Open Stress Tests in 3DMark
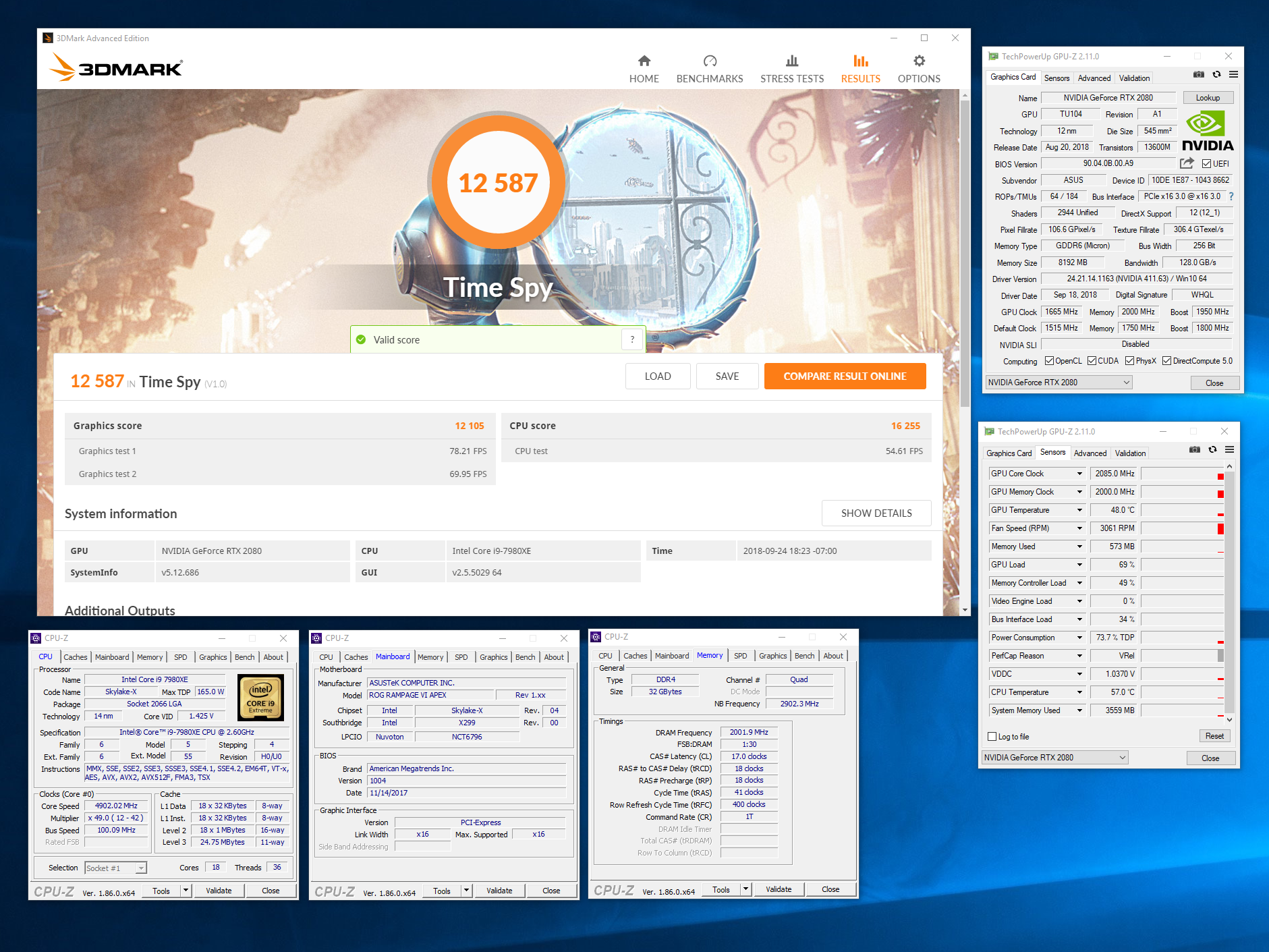This screenshot has width=1269, height=952. point(792,69)
